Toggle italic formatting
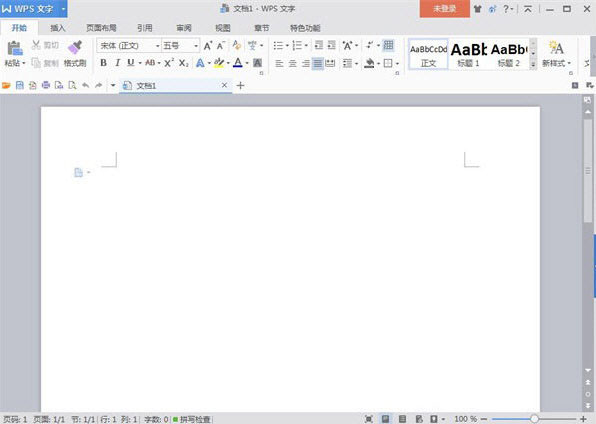Image resolution: width=596 pixels, height=424 pixels. 117,63
